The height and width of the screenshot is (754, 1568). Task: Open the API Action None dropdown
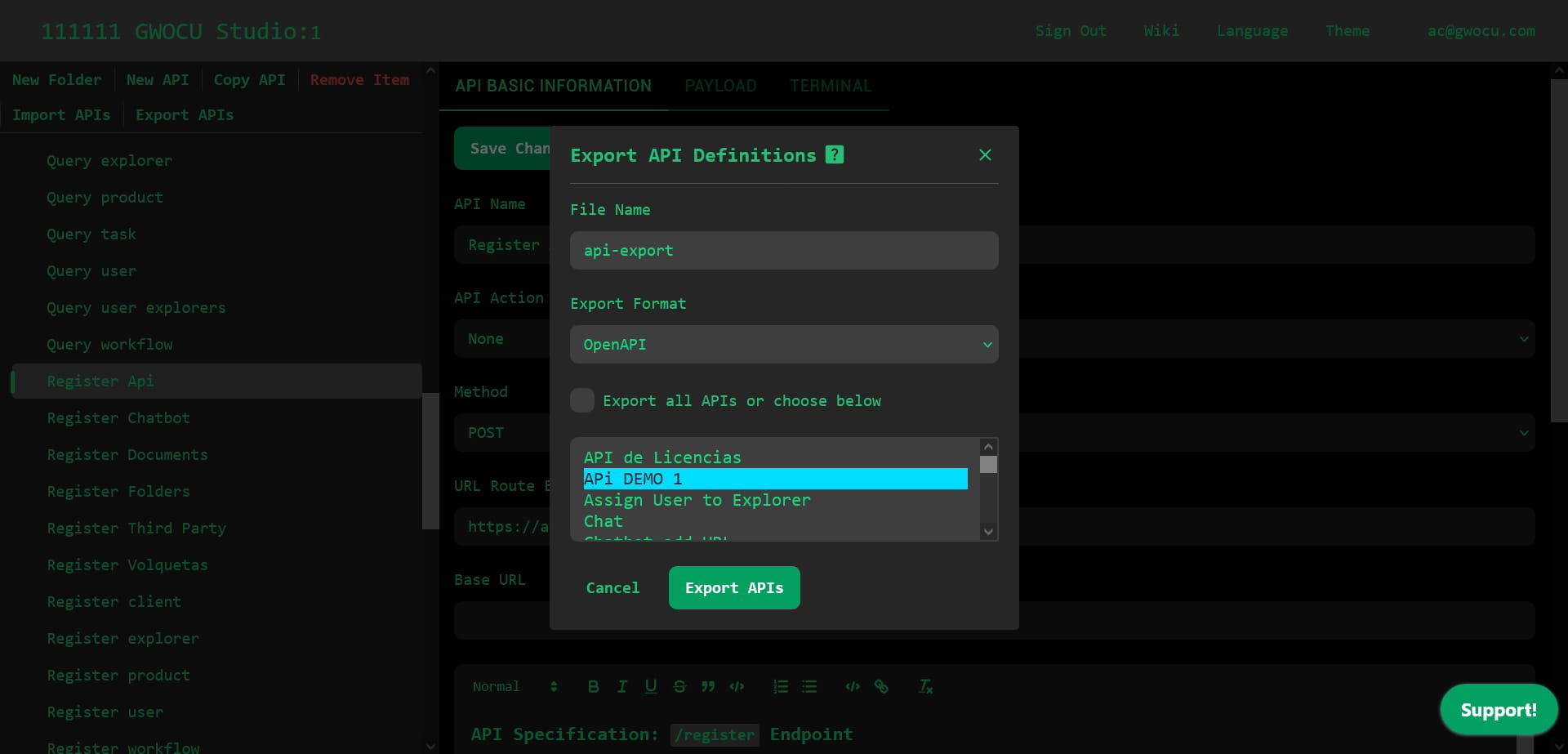994,339
